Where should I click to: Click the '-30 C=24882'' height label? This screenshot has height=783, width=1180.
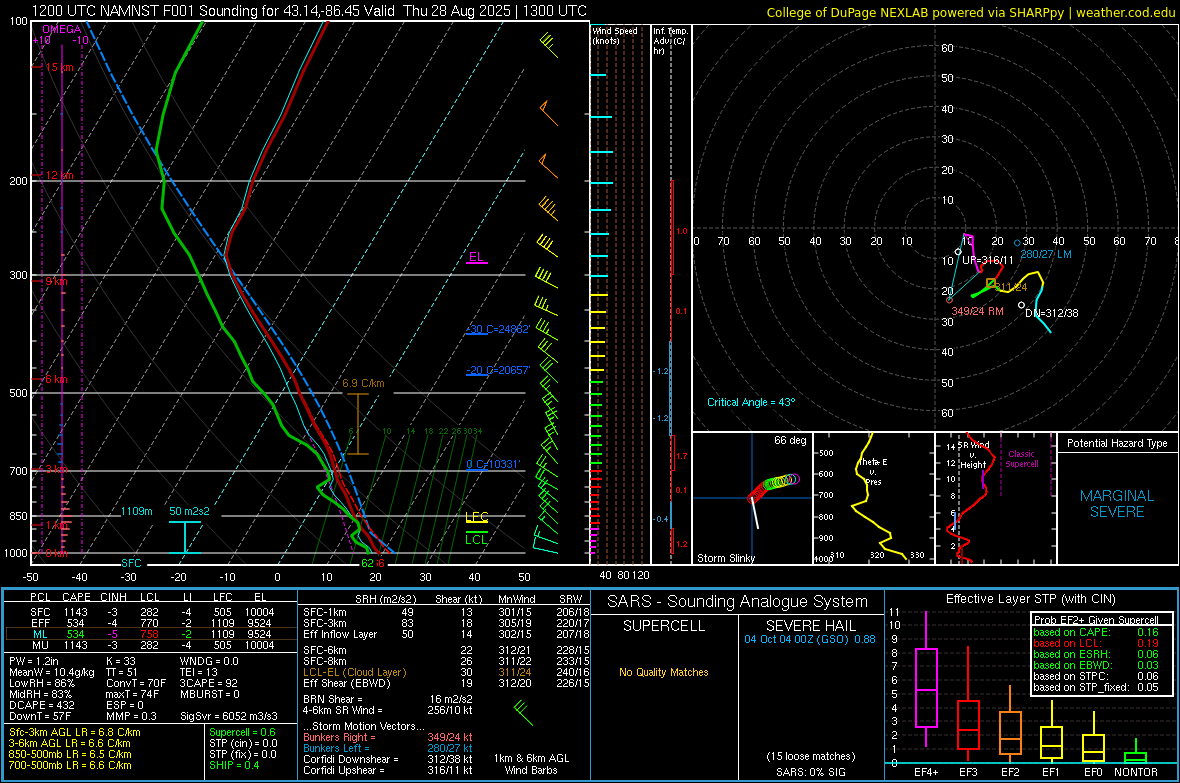(x=498, y=329)
